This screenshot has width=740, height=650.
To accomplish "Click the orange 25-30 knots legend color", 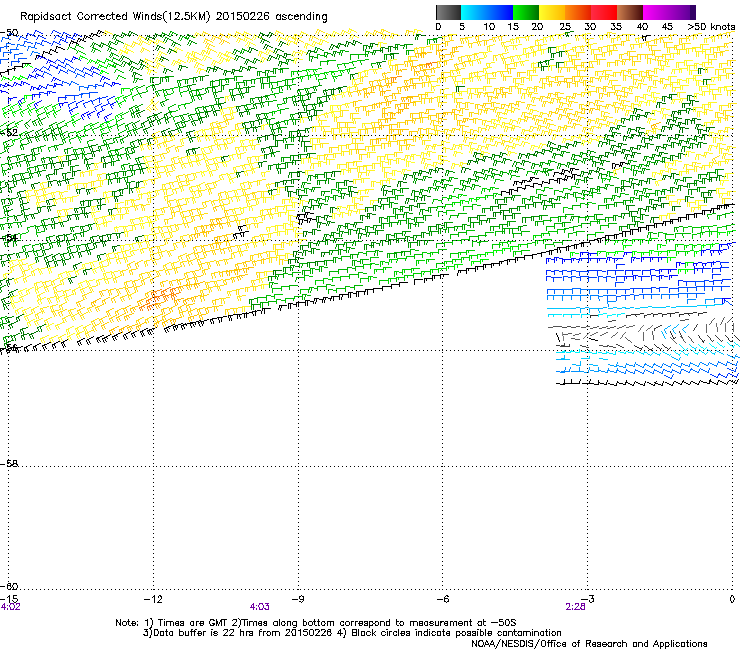I will (578, 12).
